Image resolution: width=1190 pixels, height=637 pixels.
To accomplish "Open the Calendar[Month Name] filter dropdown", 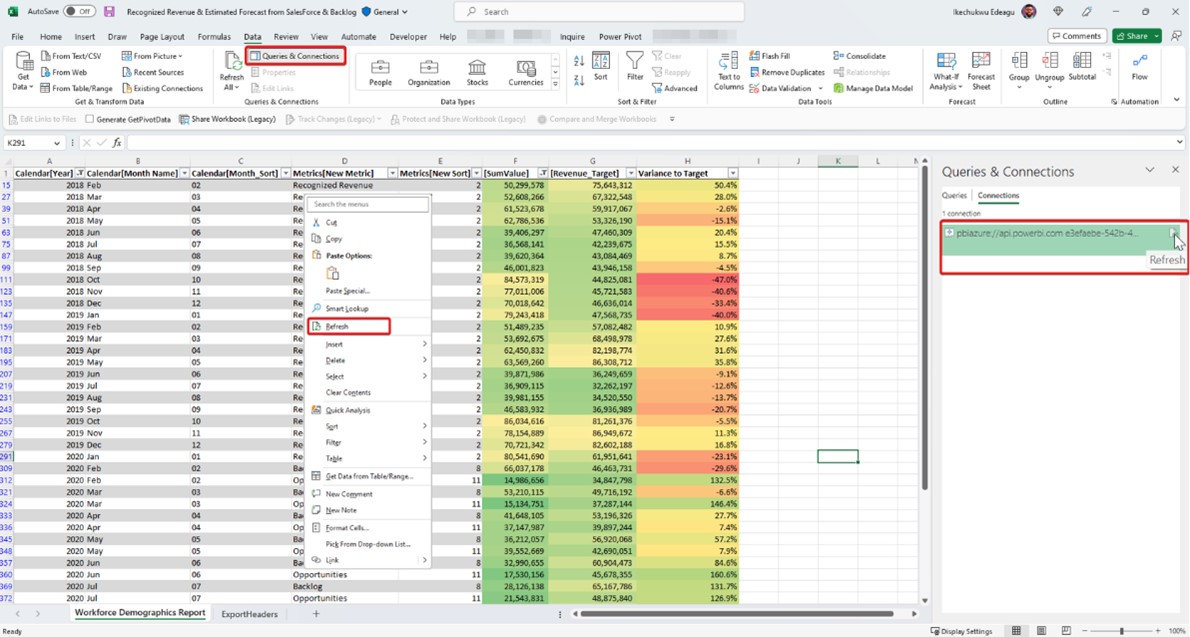I will click(184, 173).
